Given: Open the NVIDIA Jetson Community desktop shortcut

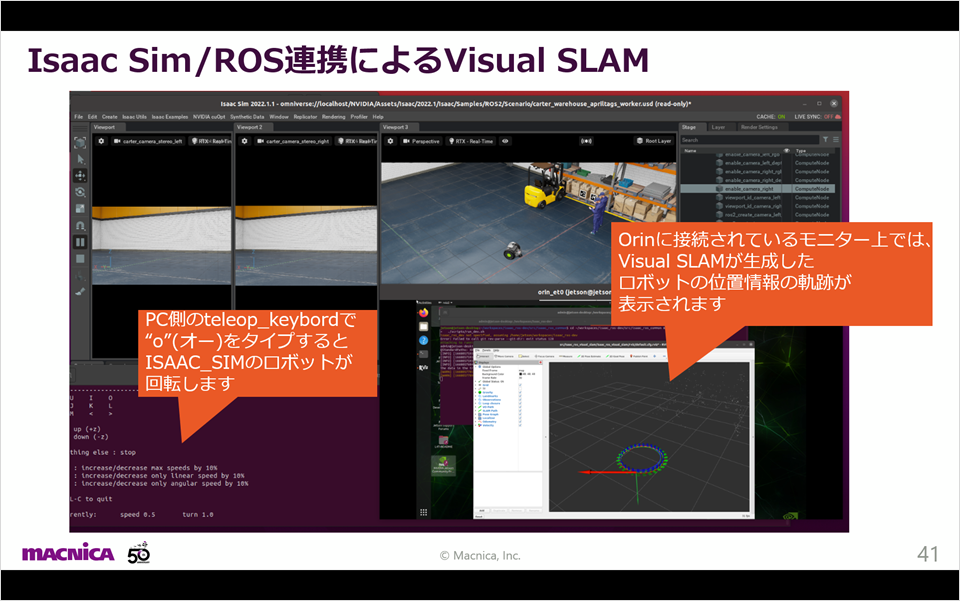Looking at the screenshot, I should click(443, 466).
